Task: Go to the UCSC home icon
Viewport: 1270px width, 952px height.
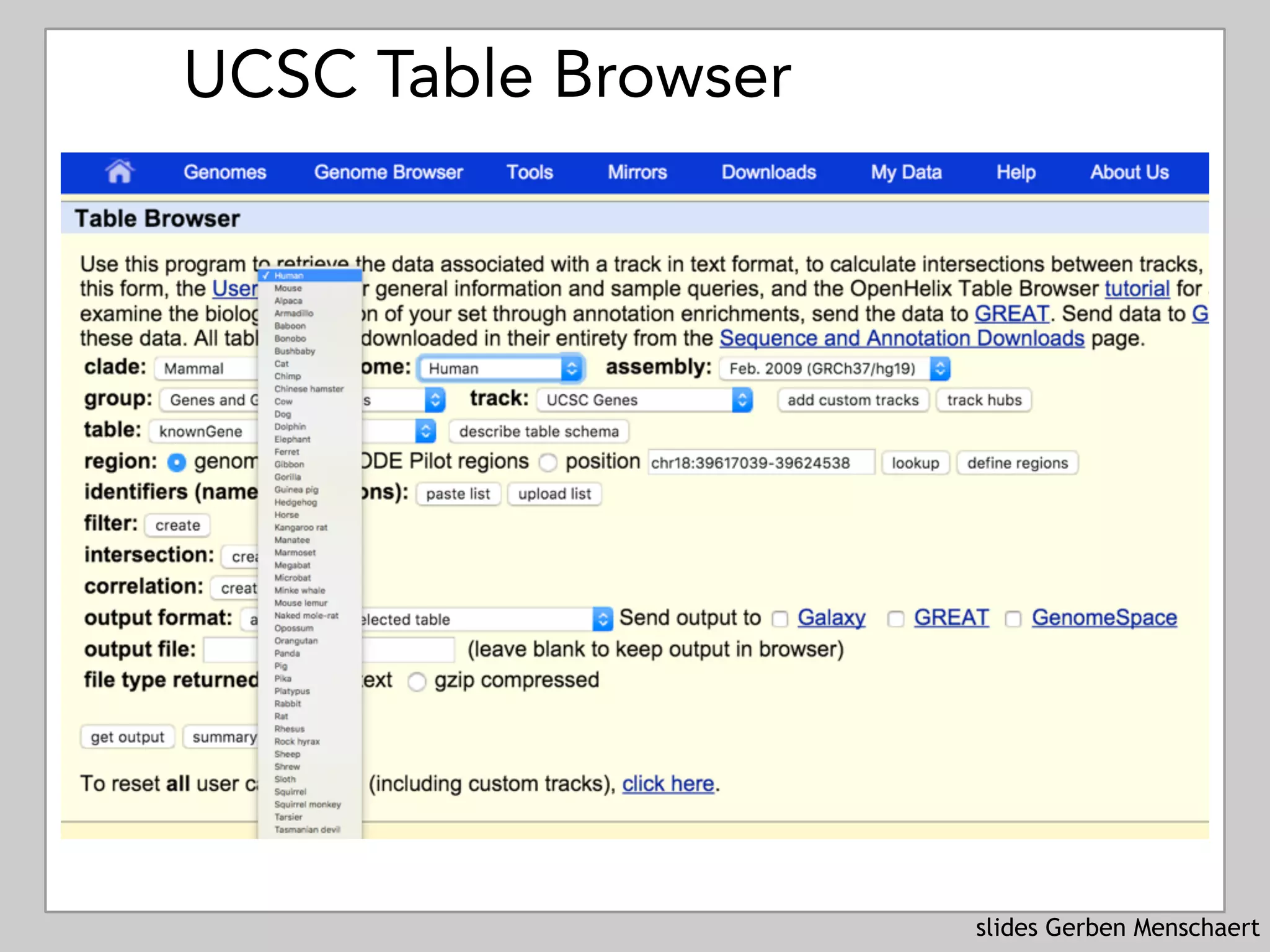Action: tap(120, 172)
